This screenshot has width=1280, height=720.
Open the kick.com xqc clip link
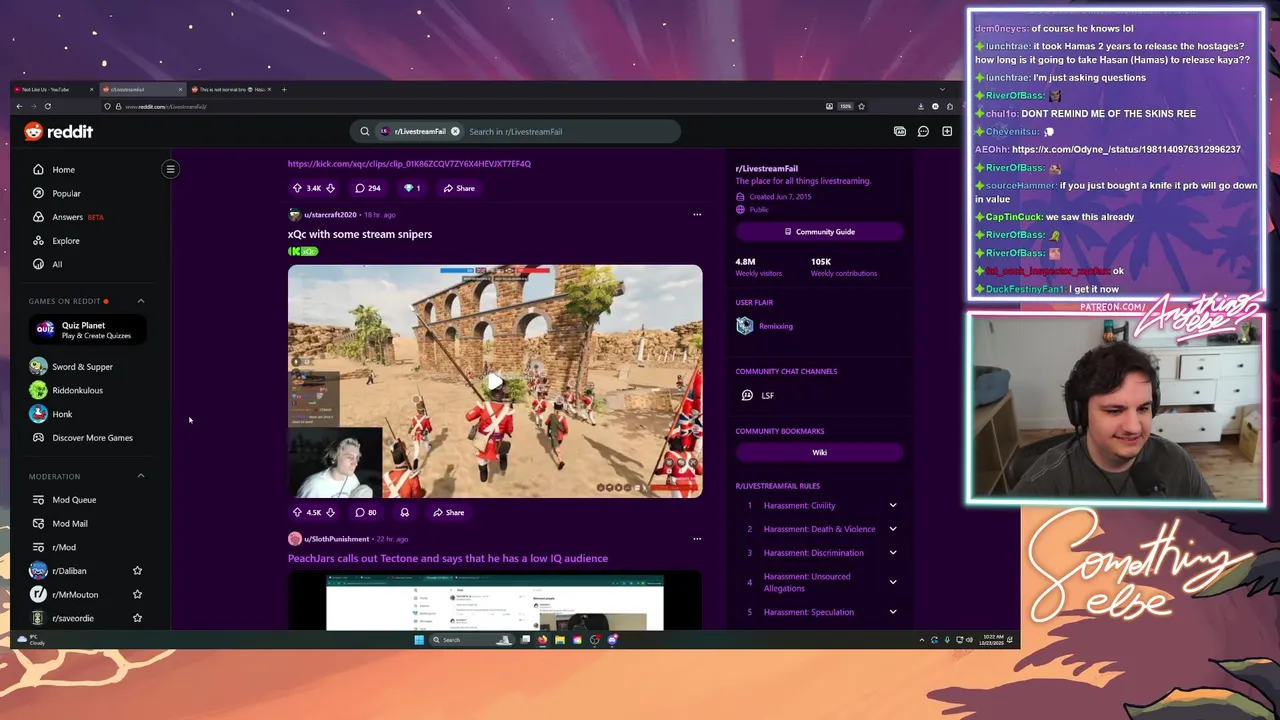(409, 164)
